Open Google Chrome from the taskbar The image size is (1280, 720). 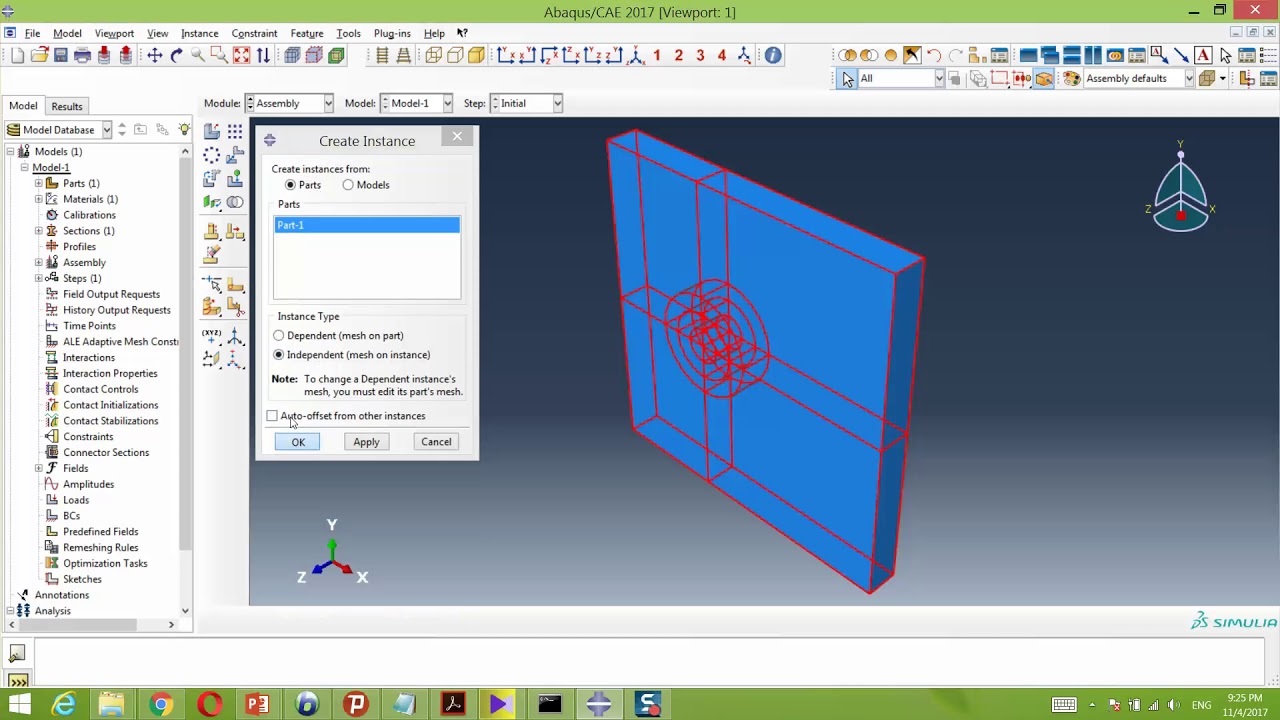(160, 705)
